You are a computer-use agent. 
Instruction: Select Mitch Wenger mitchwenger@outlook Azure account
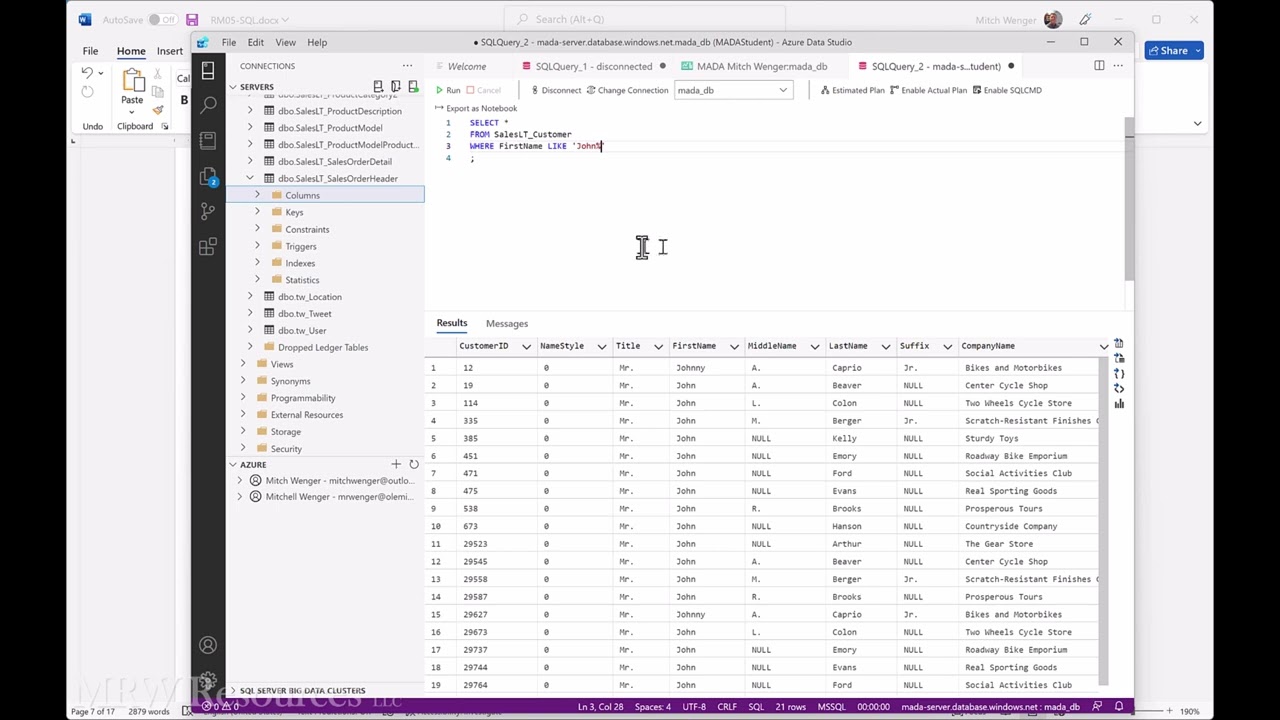pyautogui.click(x=339, y=480)
